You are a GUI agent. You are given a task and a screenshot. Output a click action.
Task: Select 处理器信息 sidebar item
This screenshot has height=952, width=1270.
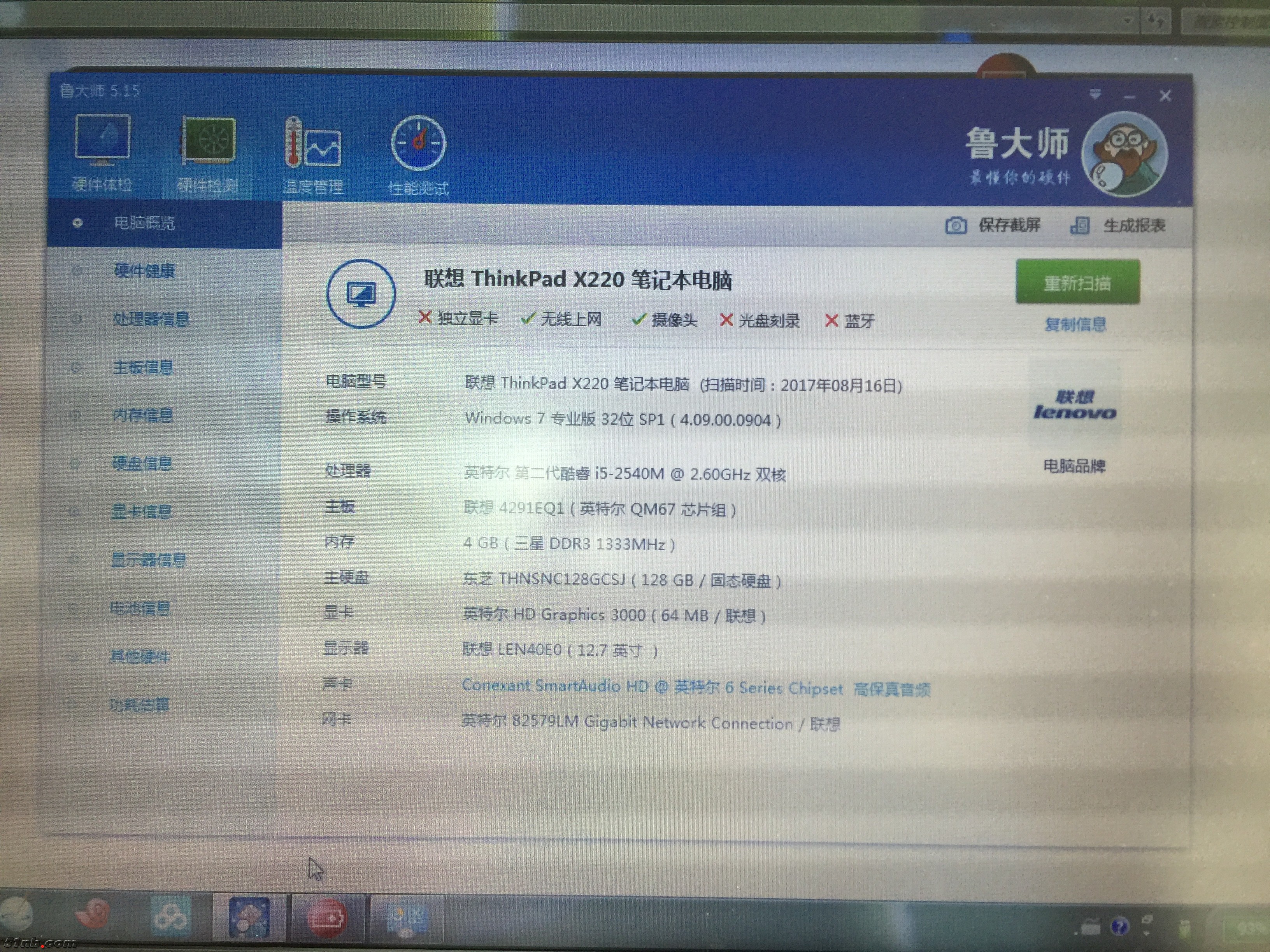point(151,319)
